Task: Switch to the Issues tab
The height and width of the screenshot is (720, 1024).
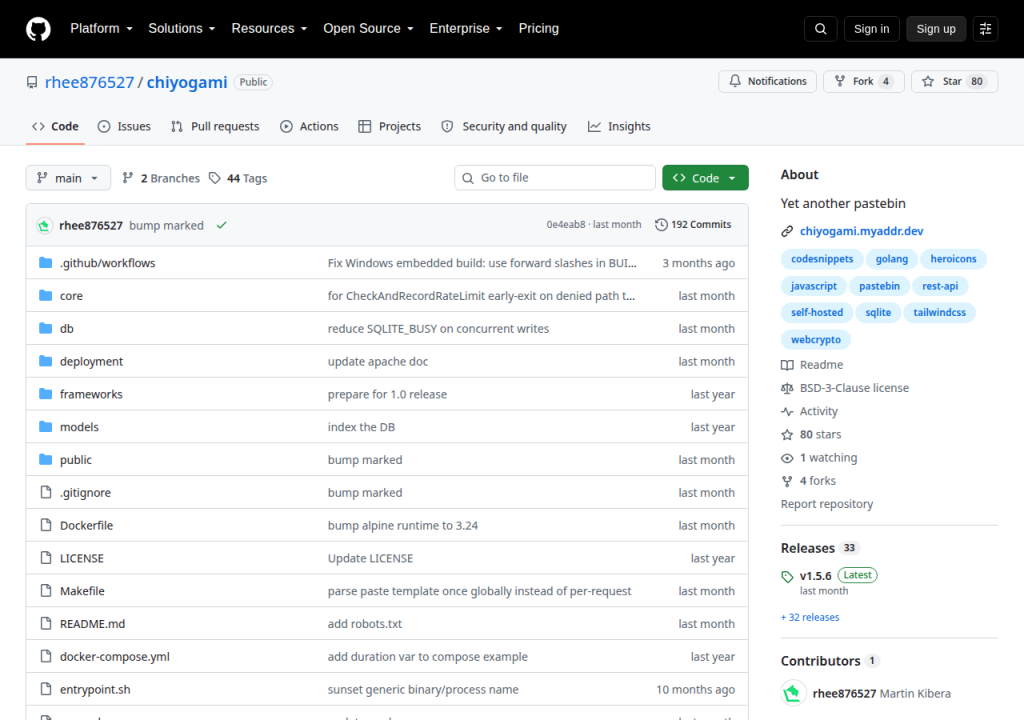Action: coord(124,127)
